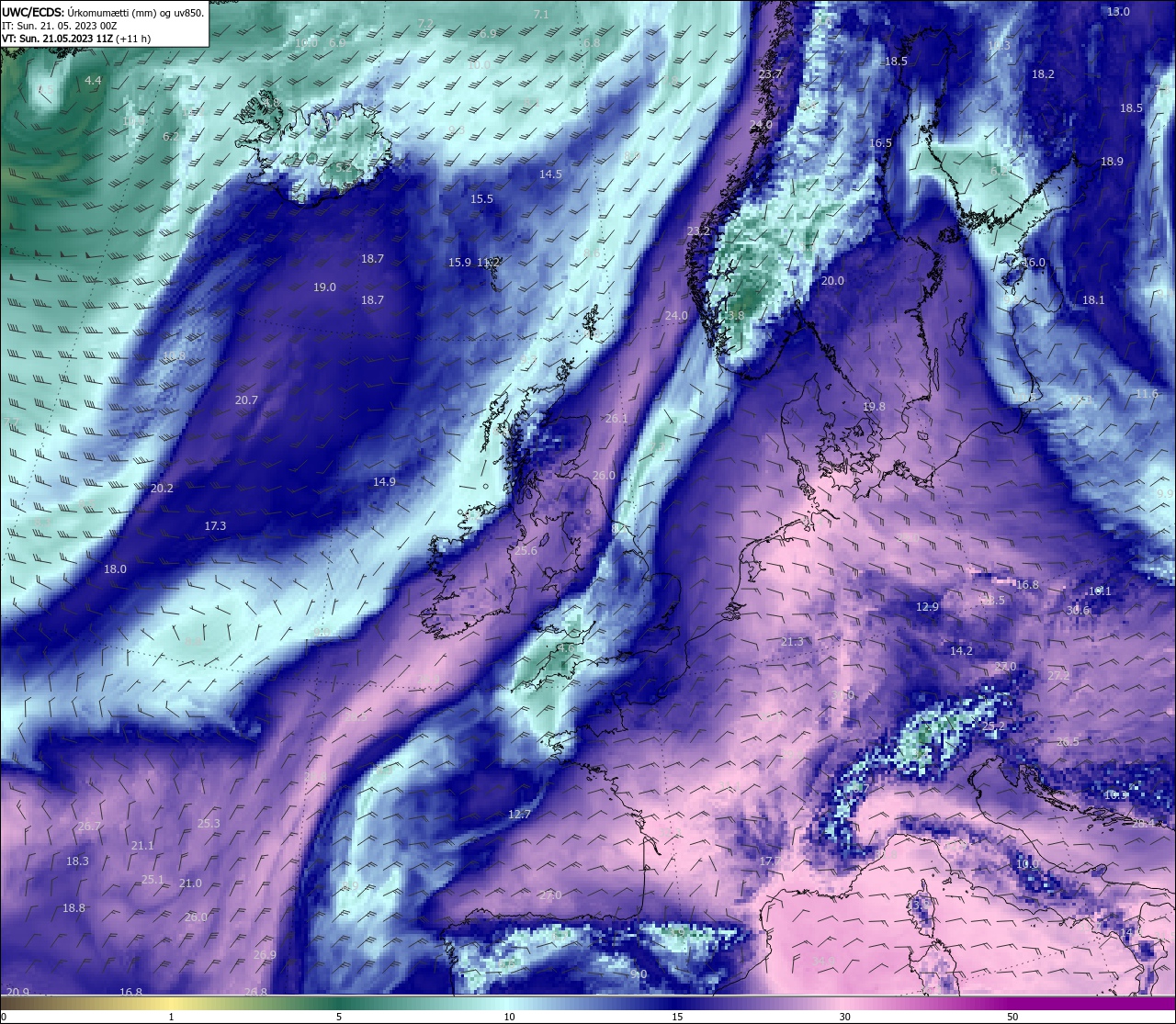1176x1024 pixels.
Task: Click the 15.5 value on the map
Action: [481, 199]
